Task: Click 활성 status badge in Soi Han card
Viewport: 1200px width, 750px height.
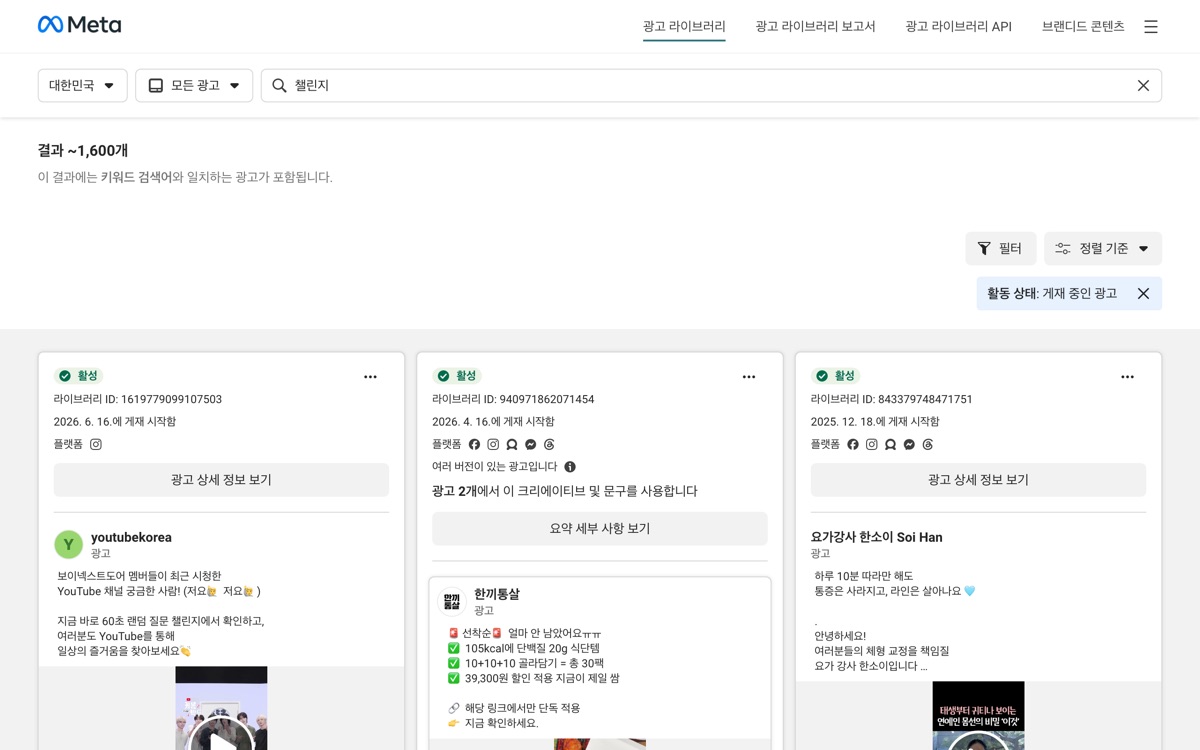Action: coord(835,376)
